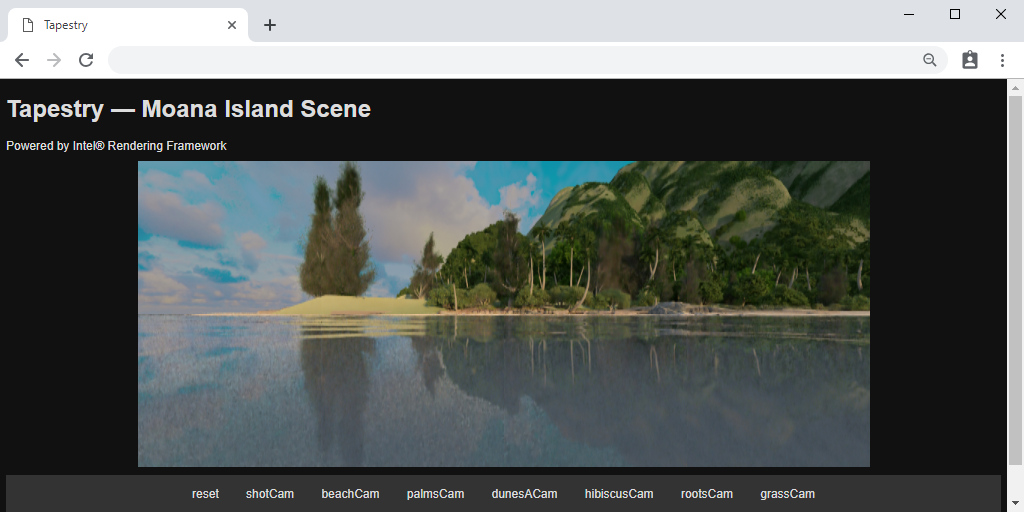Switch to shotCam view
This screenshot has height=512, width=1024.
pos(270,494)
